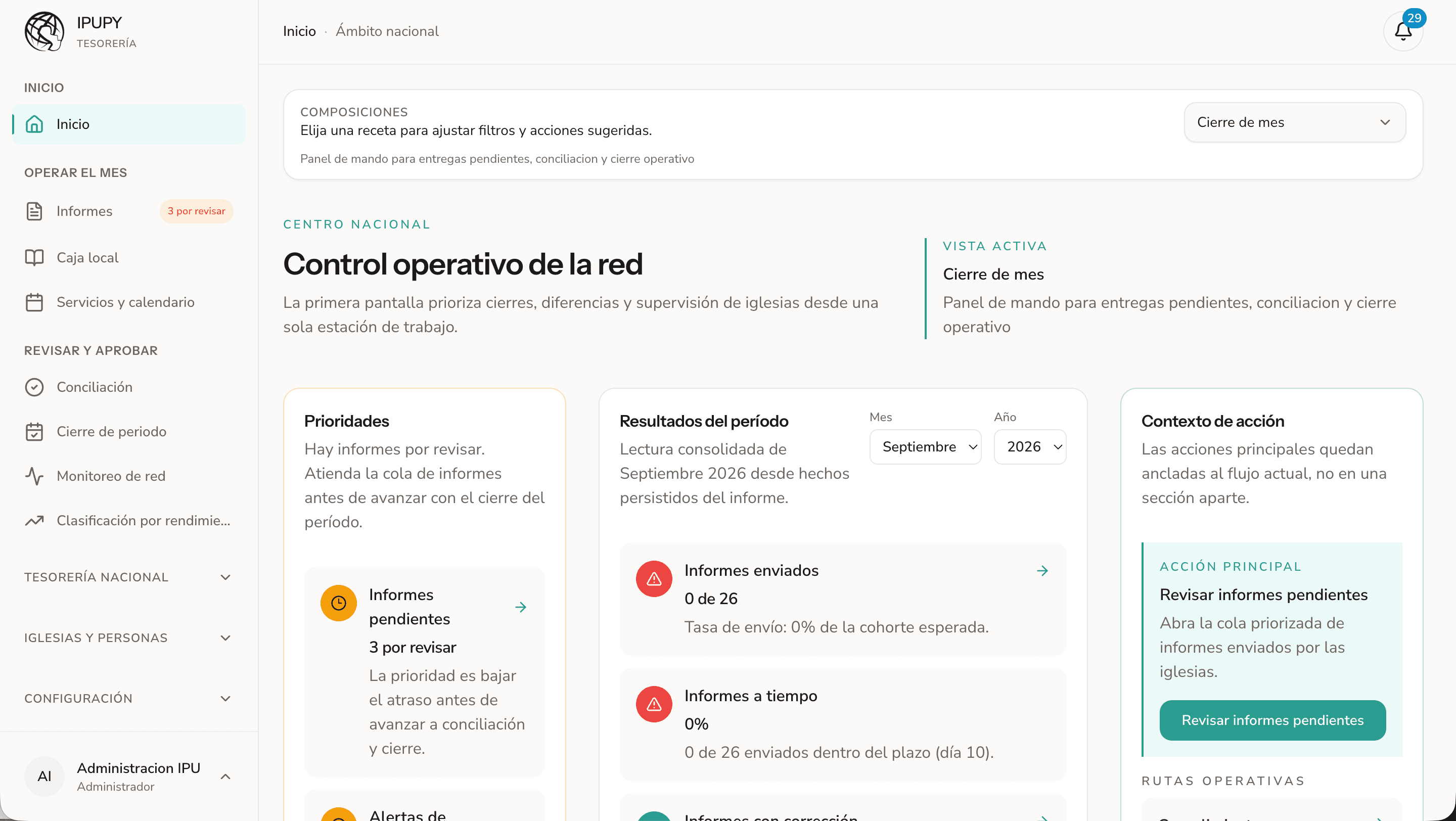Viewport: 1456px width, 821px height.
Task: Open Monitoreo de red menu item
Action: 129,476
